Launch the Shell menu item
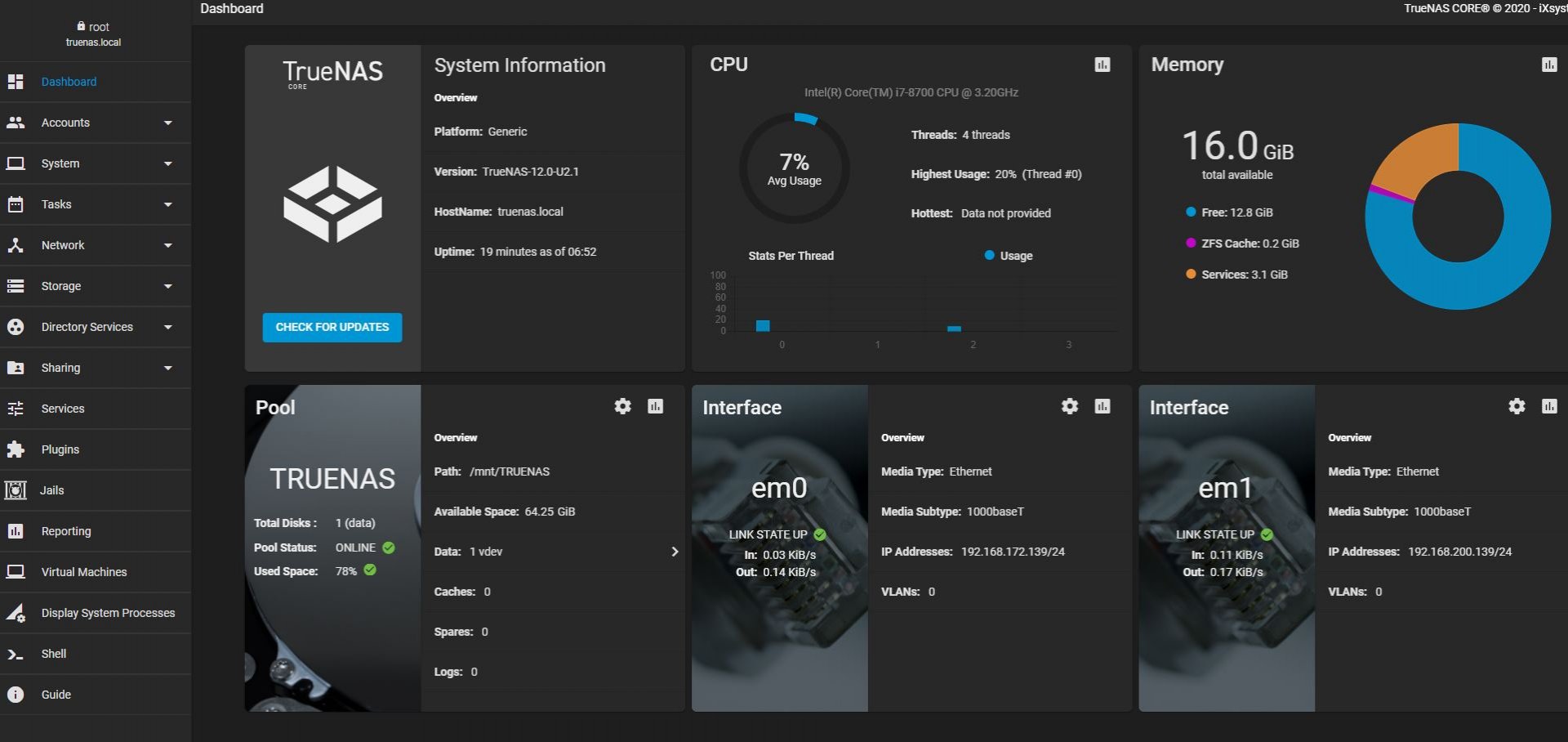 (96, 654)
